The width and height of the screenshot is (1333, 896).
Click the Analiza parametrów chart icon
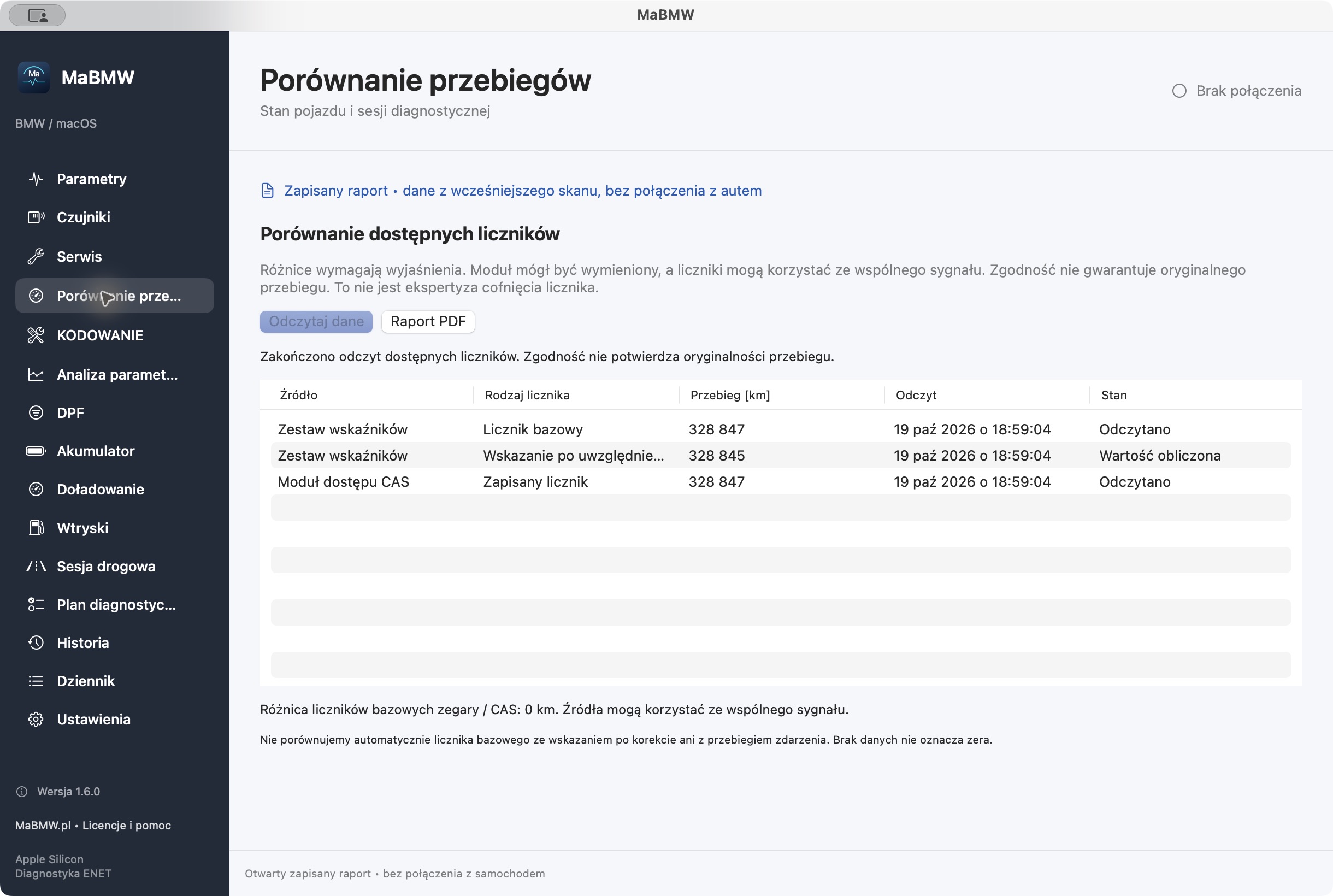[x=36, y=374]
